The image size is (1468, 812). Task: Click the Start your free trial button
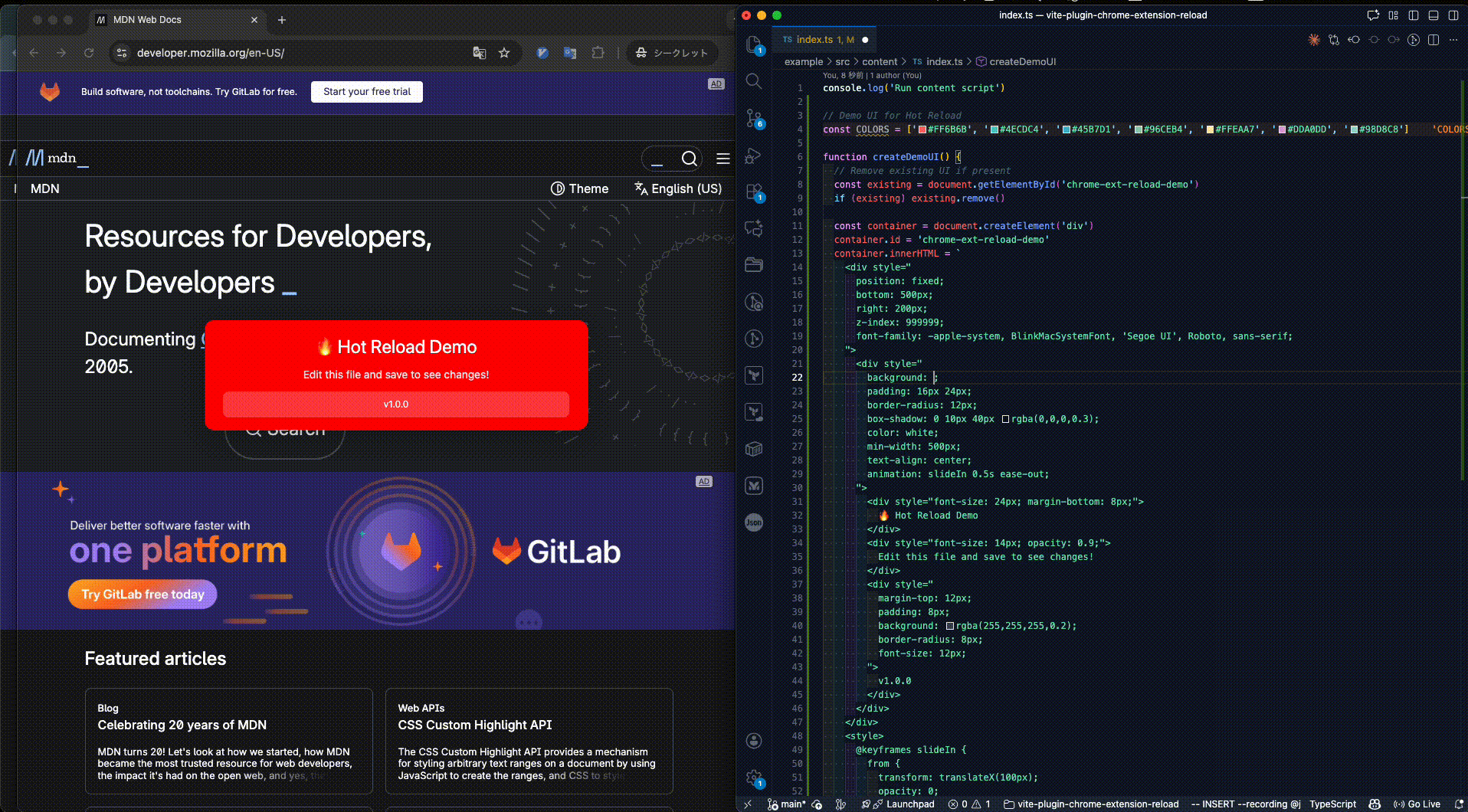pos(367,91)
